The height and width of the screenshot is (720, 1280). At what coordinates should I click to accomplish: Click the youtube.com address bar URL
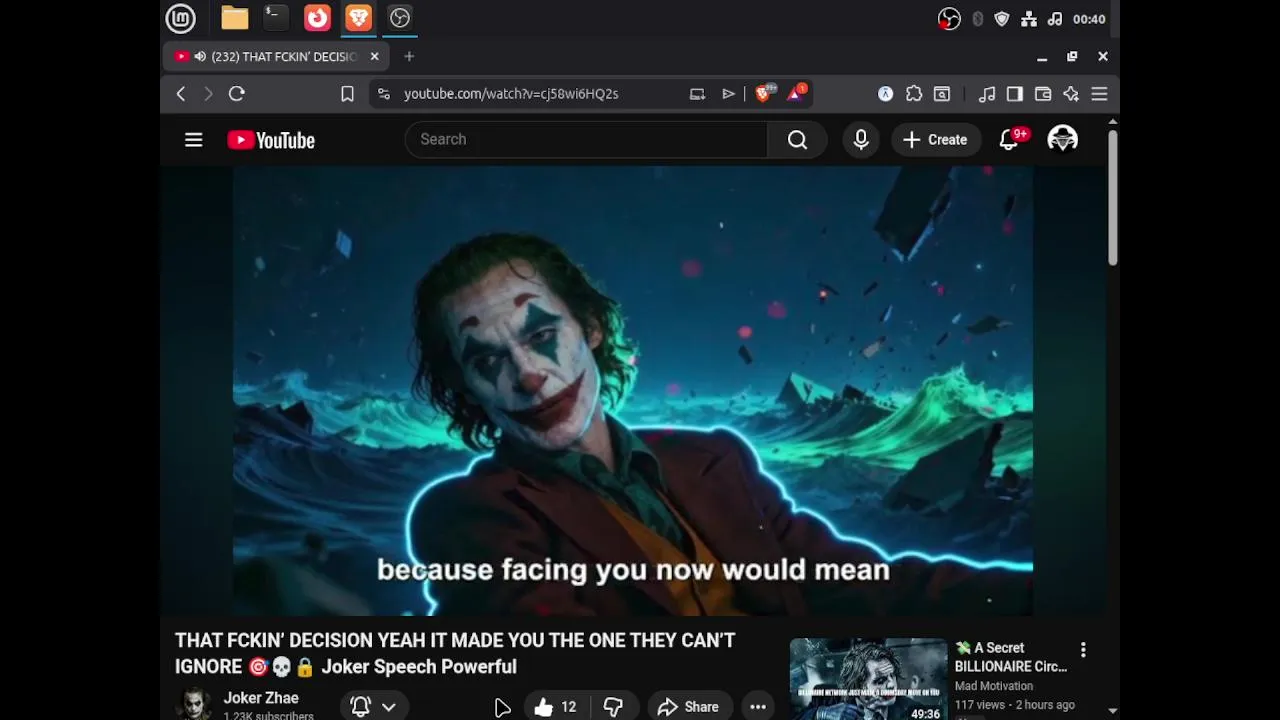(511, 94)
